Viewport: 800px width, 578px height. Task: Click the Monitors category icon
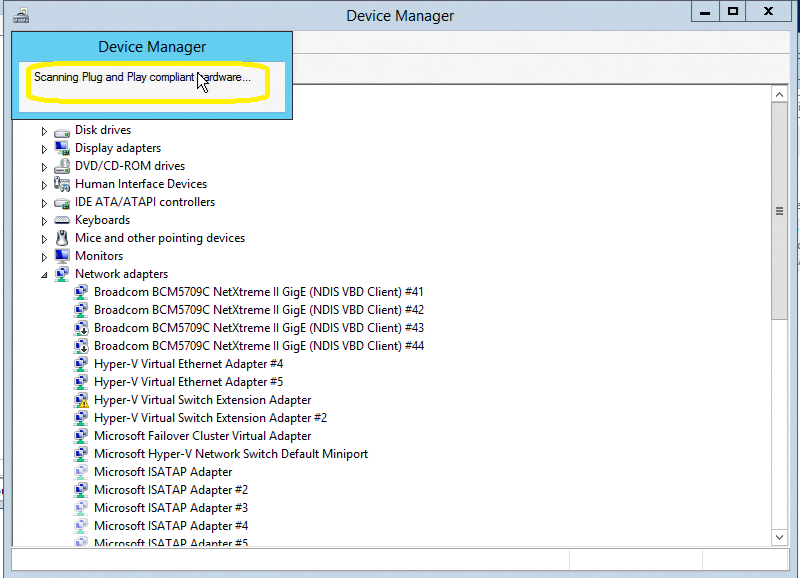point(62,256)
